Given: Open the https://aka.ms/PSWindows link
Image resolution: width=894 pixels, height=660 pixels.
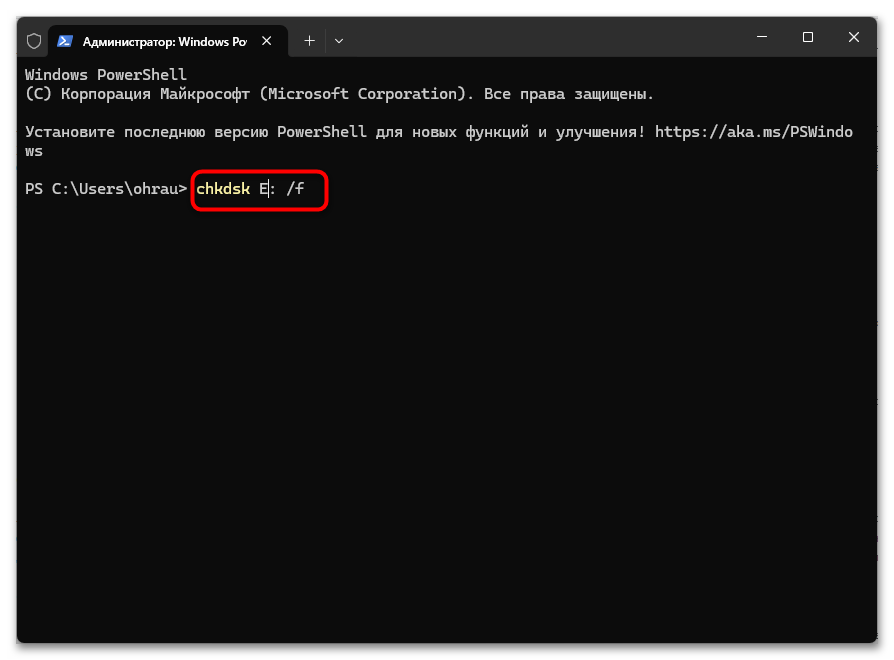Looking at the screenshot, I should click(x=753, y=132).
